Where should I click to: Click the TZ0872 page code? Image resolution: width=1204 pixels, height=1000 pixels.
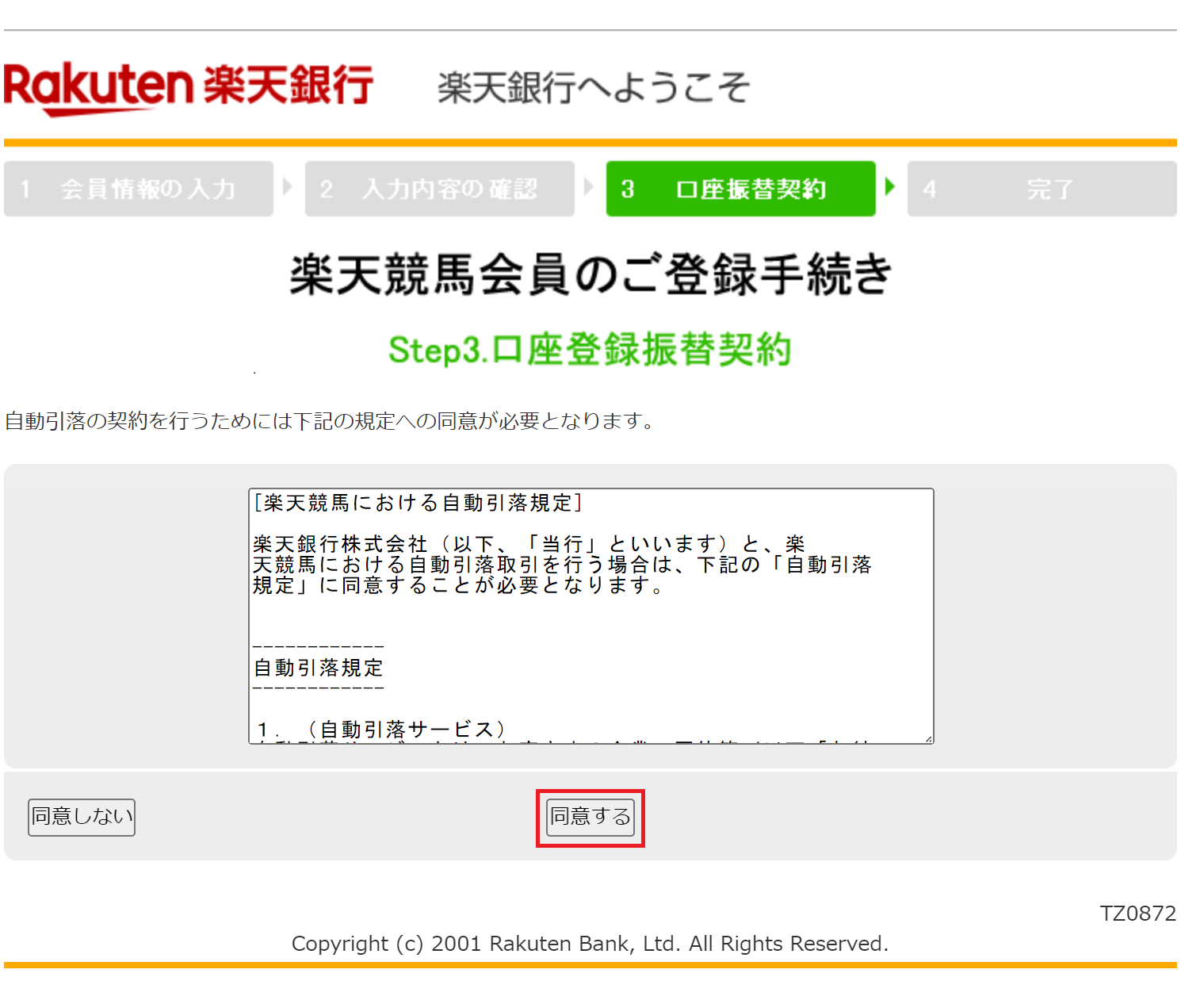point(1137,914)
